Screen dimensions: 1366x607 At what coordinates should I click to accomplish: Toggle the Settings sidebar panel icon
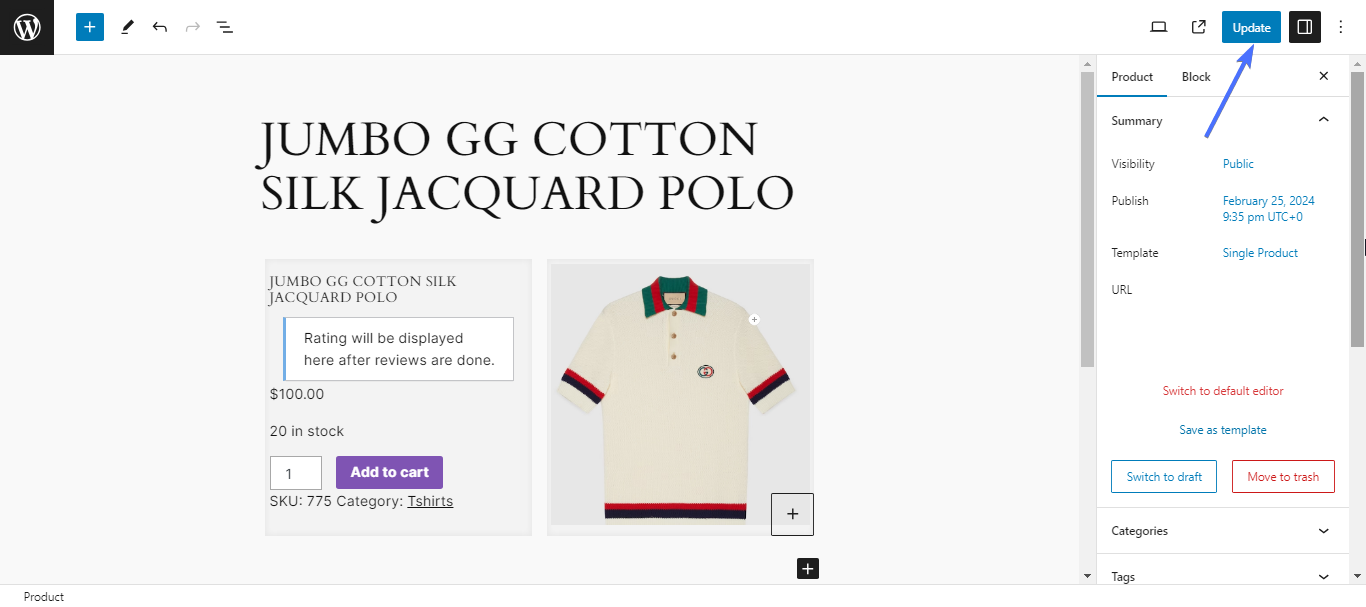click(x=1304, y=27)
